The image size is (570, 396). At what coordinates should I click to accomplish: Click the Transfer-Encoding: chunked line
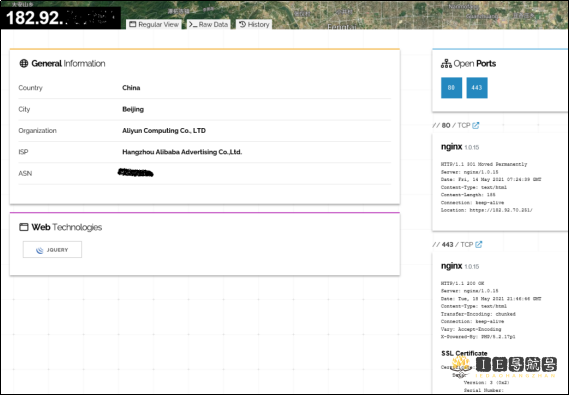click(x=478, y=314)
